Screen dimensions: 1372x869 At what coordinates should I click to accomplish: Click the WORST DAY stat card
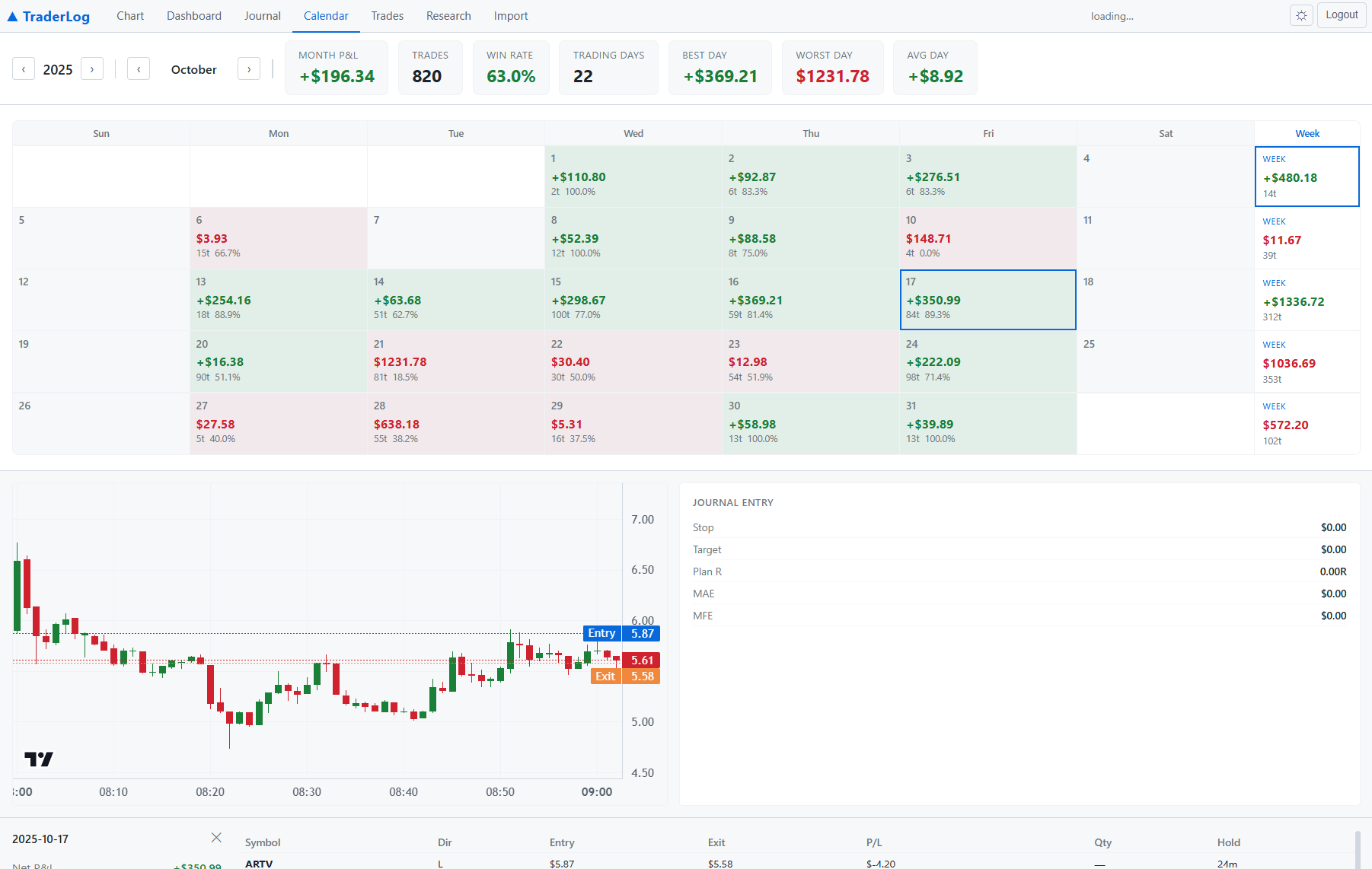(x=832, y=68)
